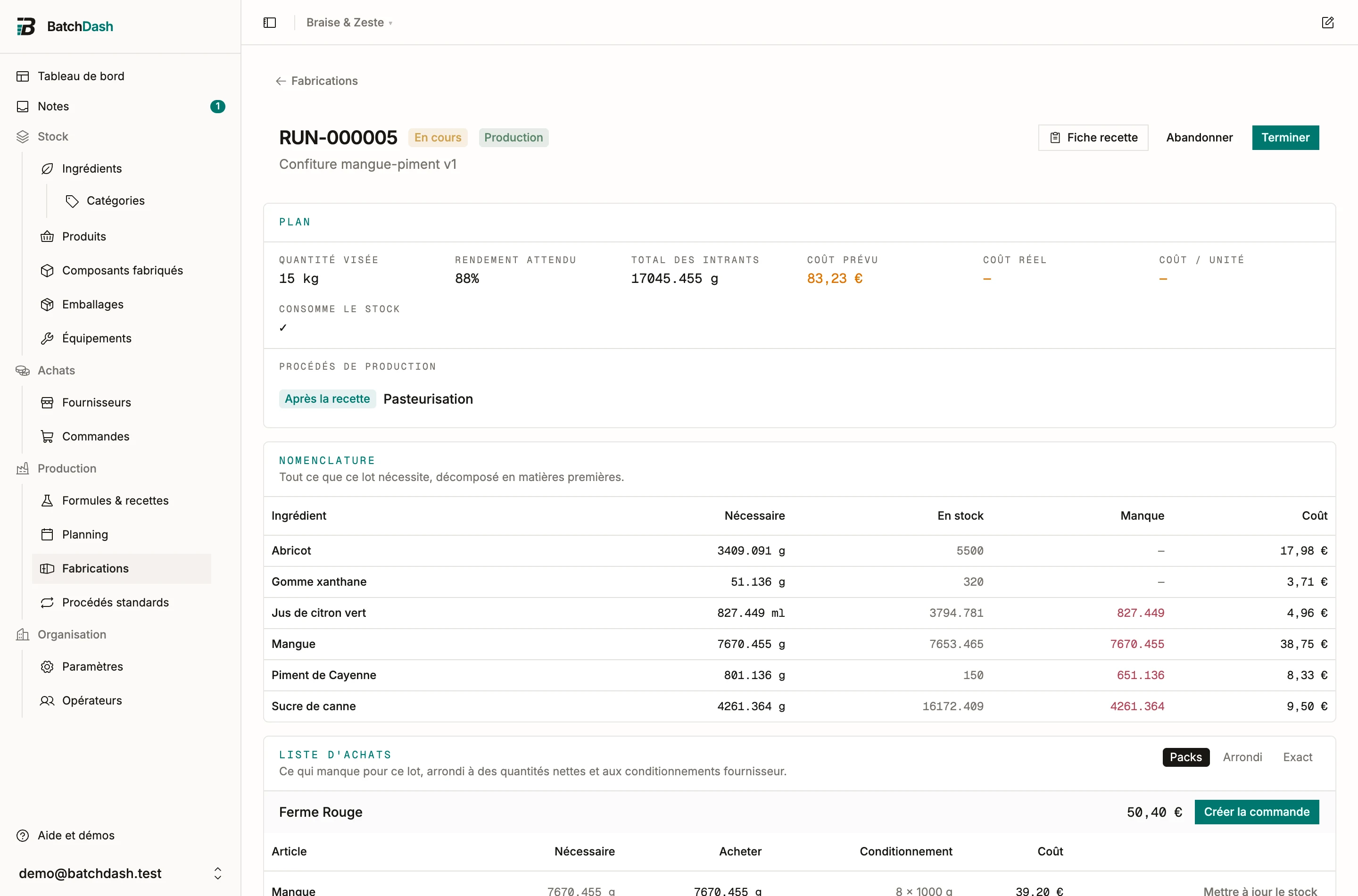Click the Notes book icon
The height and width of the screenshot is (896, 1358).
23,106
